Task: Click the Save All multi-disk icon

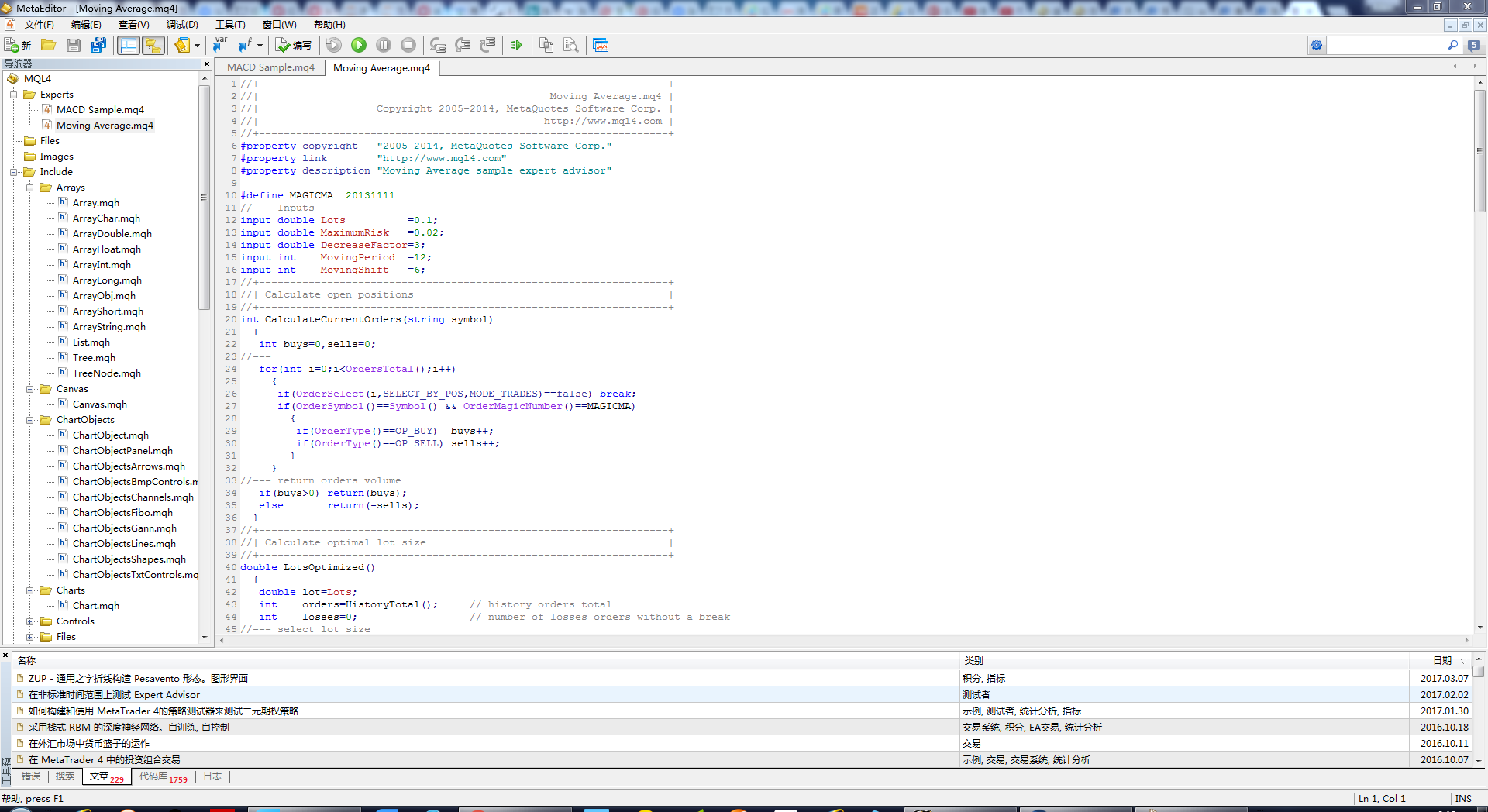Action: [98, 45]
